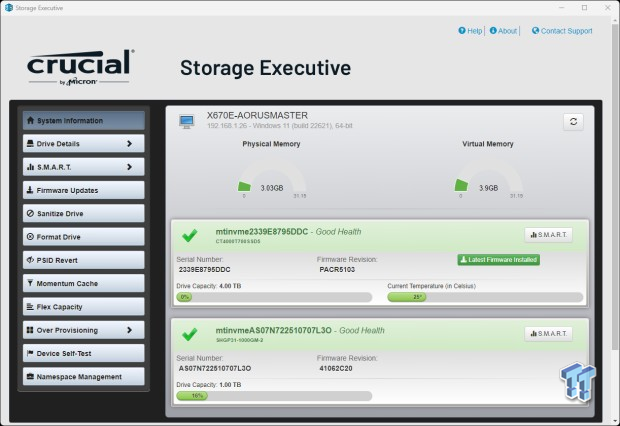Click the refresh icon button
This screenshot has width=620, height=426.
point(573,122)
